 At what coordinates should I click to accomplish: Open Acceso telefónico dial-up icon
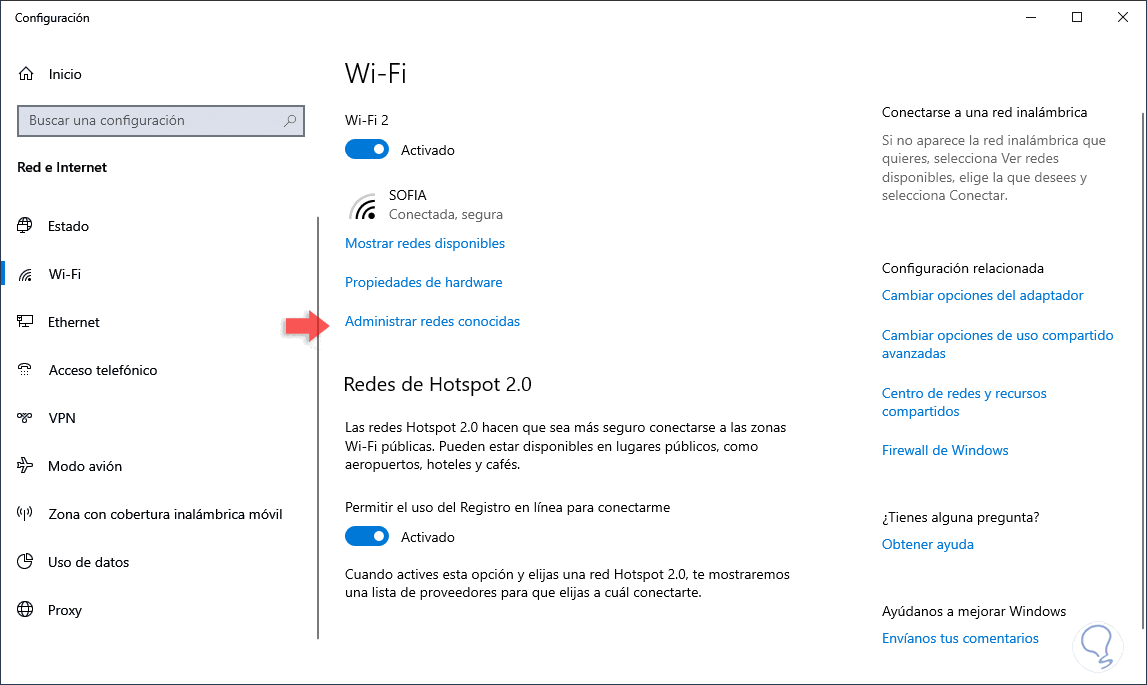(x=25, y=370)
